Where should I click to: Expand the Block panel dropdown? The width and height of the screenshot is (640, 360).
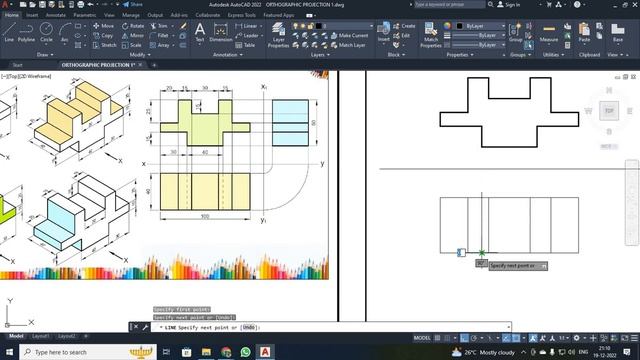click(396, 54)
